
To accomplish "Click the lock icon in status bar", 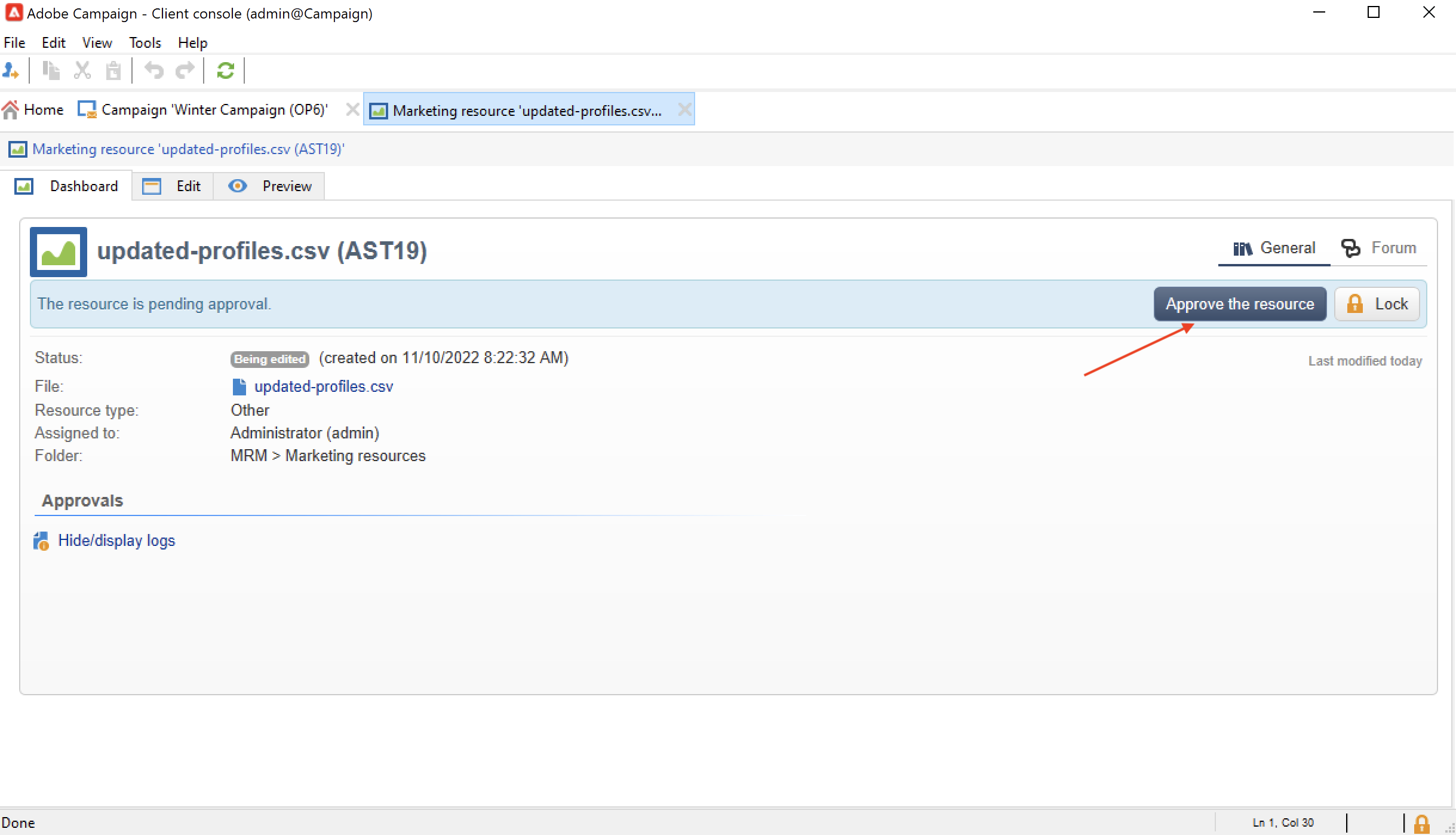I will click(x=1422, y=824).
